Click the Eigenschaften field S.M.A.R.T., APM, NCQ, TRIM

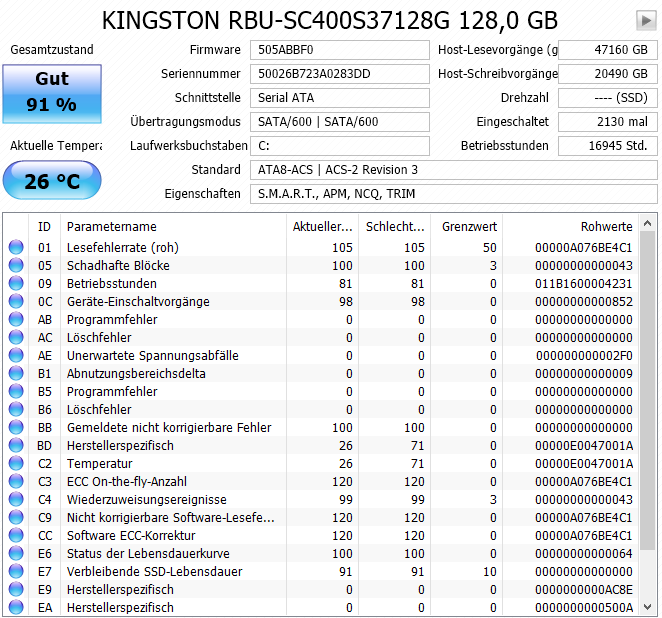click(x=454, y=194)
